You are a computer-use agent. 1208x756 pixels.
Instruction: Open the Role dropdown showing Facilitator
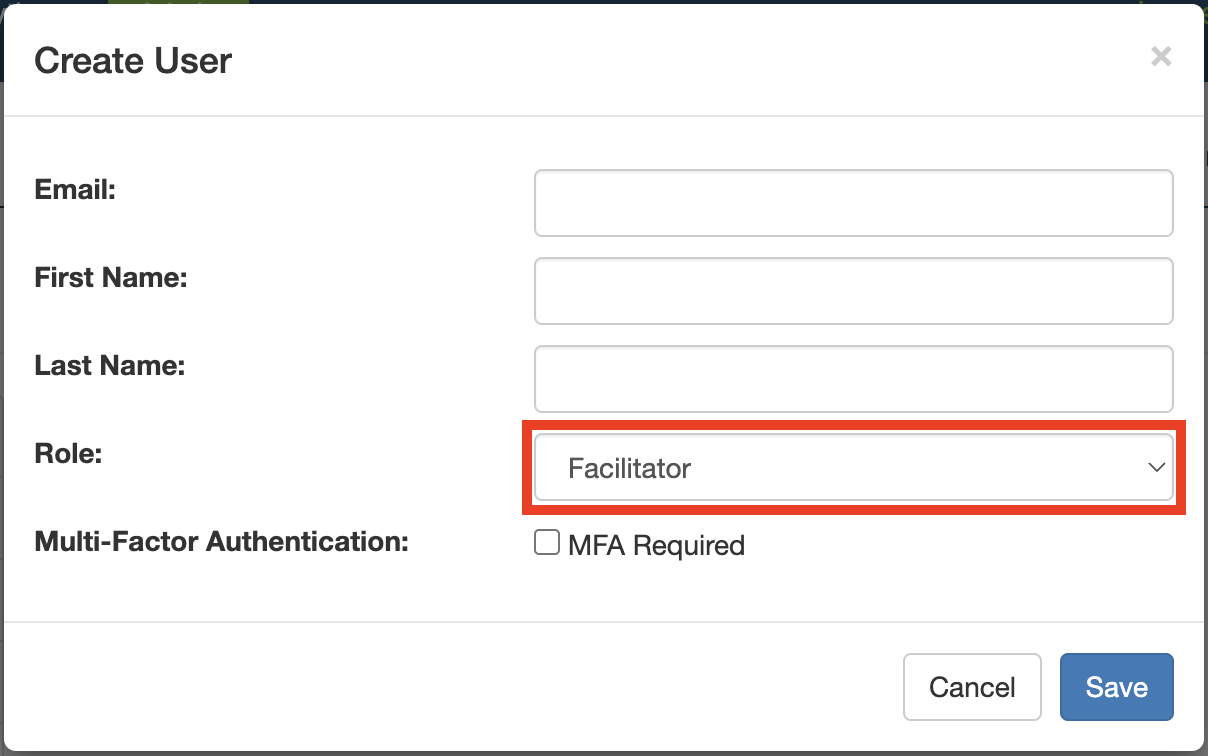[x=853, y=467]
